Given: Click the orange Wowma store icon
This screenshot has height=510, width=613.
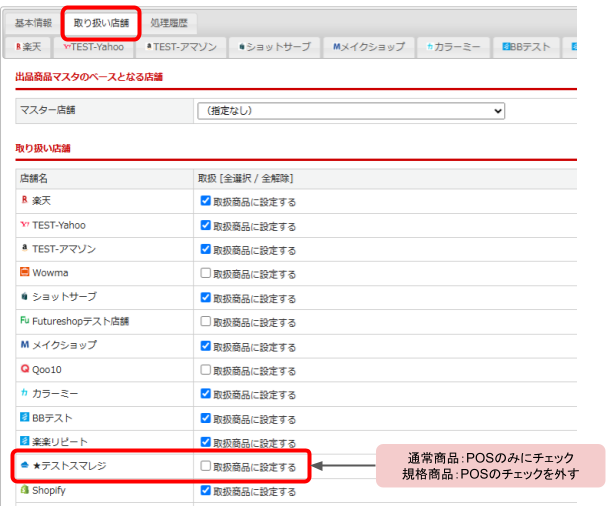Looking at the screenshot, I should coord(25,272).
